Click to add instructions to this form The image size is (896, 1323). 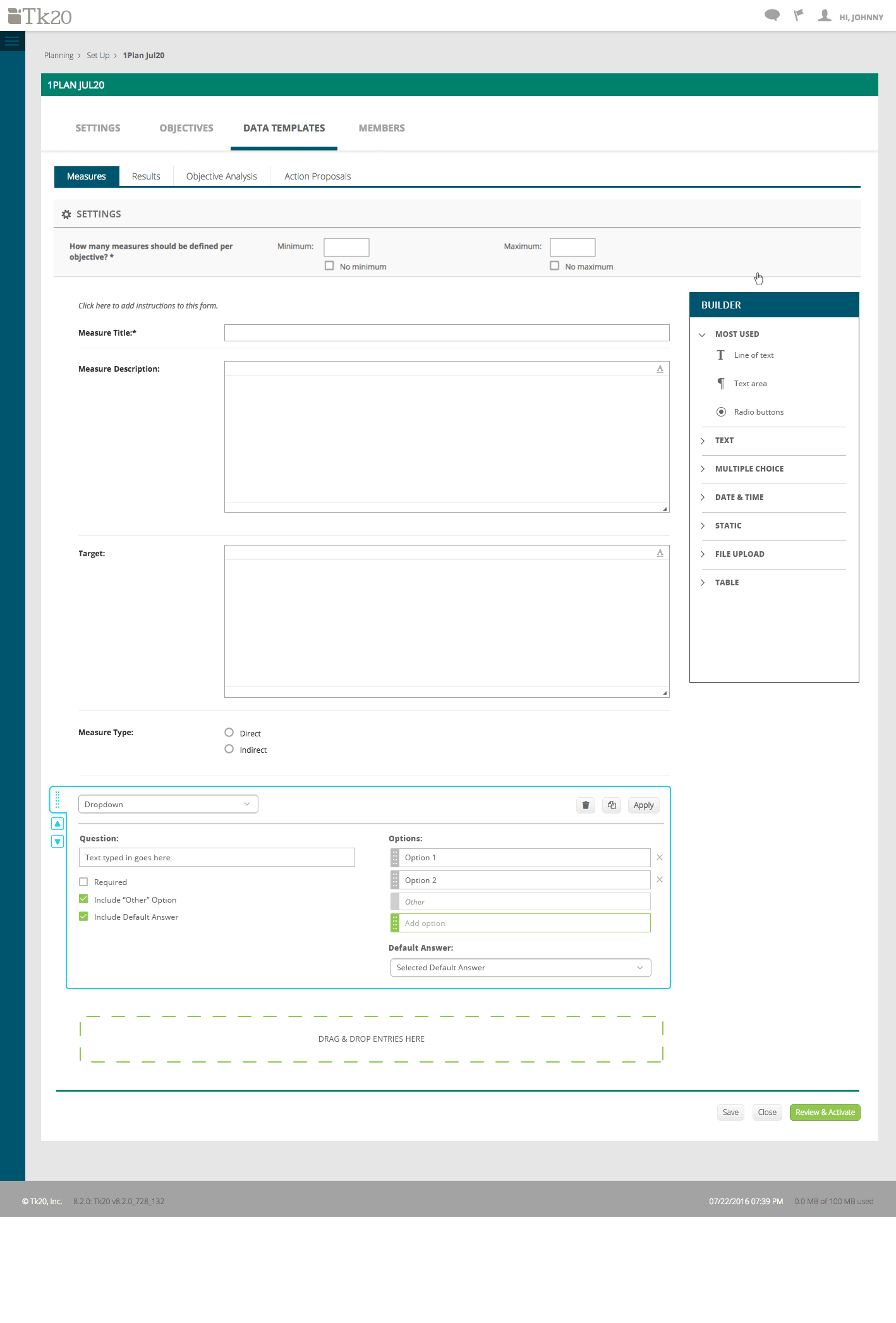pos(148,306)
